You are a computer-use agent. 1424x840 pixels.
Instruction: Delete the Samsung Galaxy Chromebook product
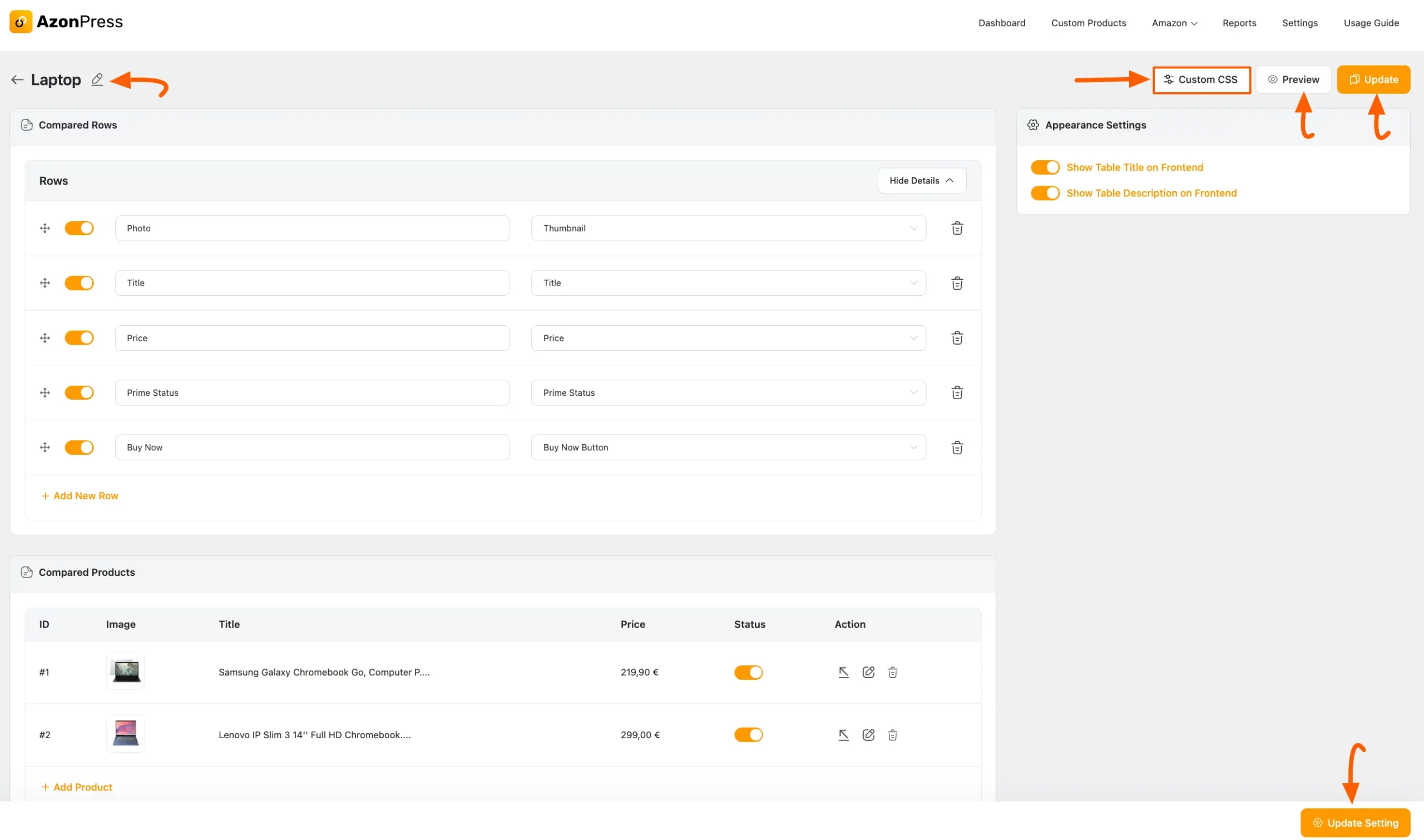[x=893, y=673]
